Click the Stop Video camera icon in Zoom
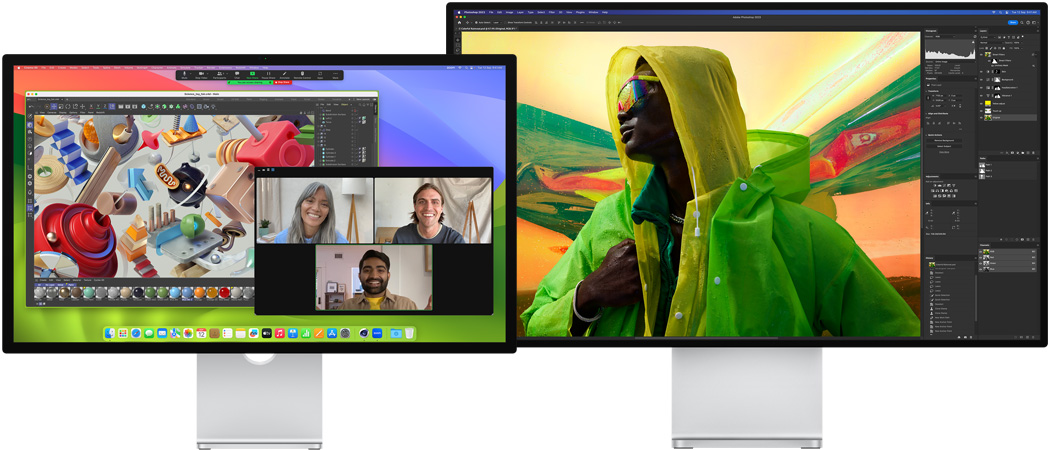Viewport: 1050px width, 450px height. tap(201, 74)
